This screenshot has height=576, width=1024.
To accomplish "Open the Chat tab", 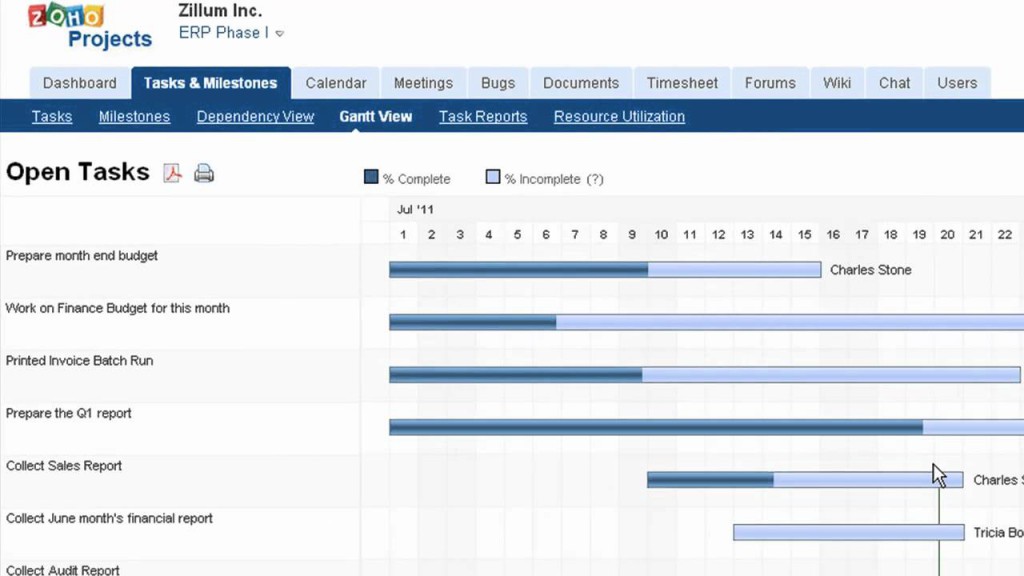I will pos(894,83).
